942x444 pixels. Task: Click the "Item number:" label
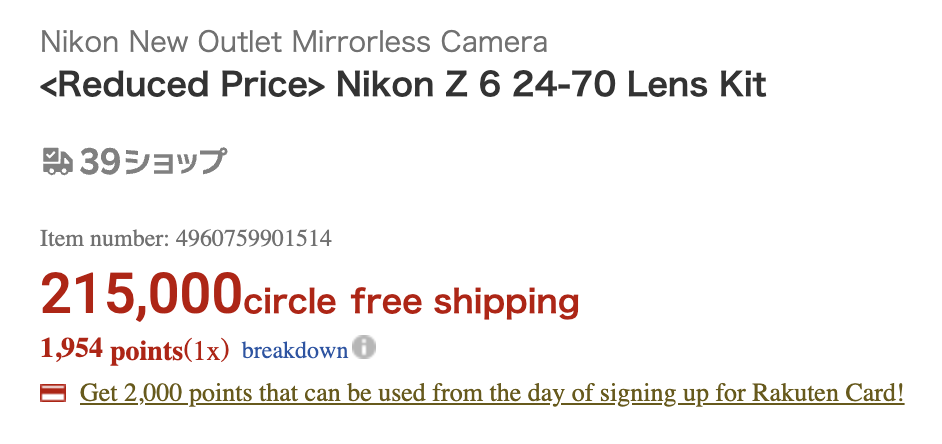[104, 239]
